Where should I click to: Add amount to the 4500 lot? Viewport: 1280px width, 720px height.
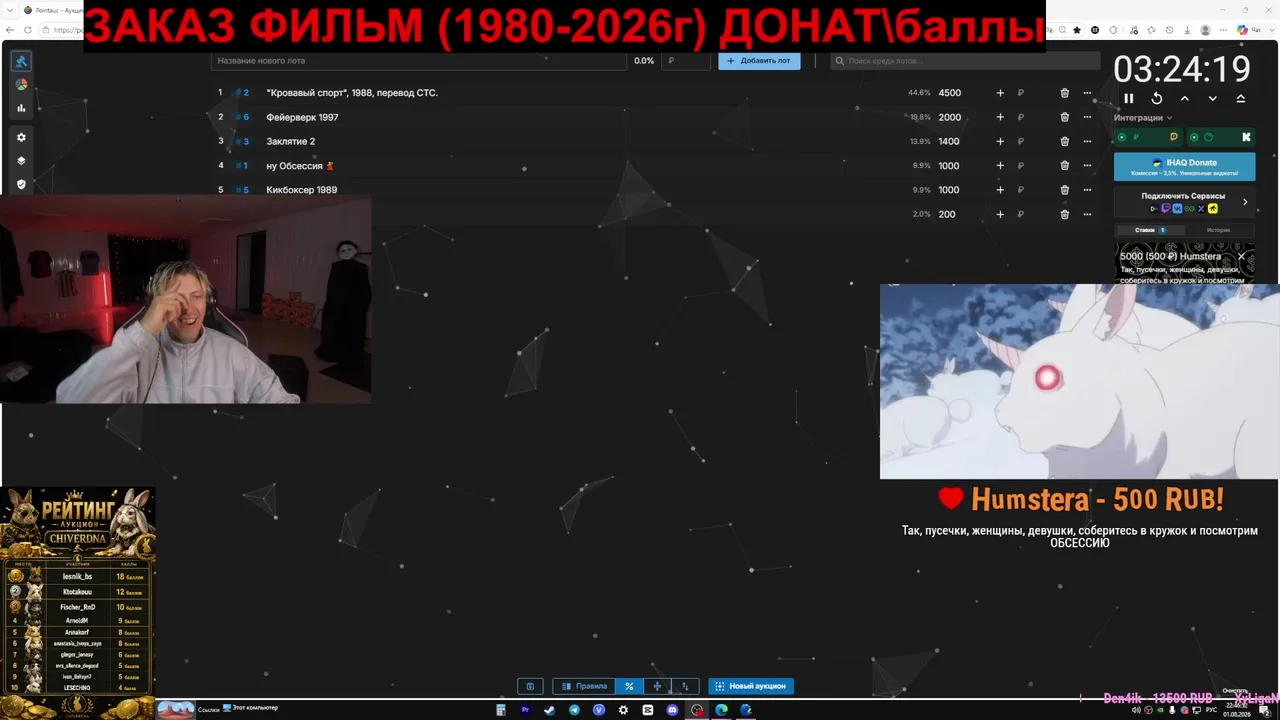(x=1000, y=93)
